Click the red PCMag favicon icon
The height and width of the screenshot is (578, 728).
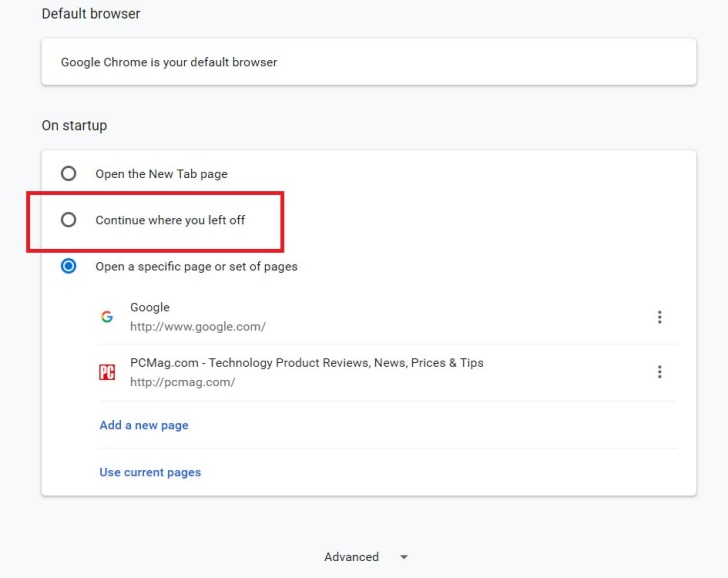point(107,372)
